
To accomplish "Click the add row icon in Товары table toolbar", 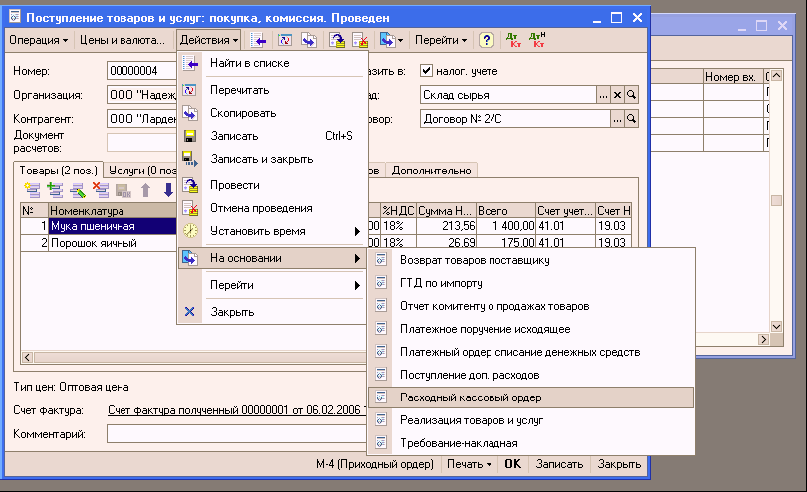I will coord(32,188).
